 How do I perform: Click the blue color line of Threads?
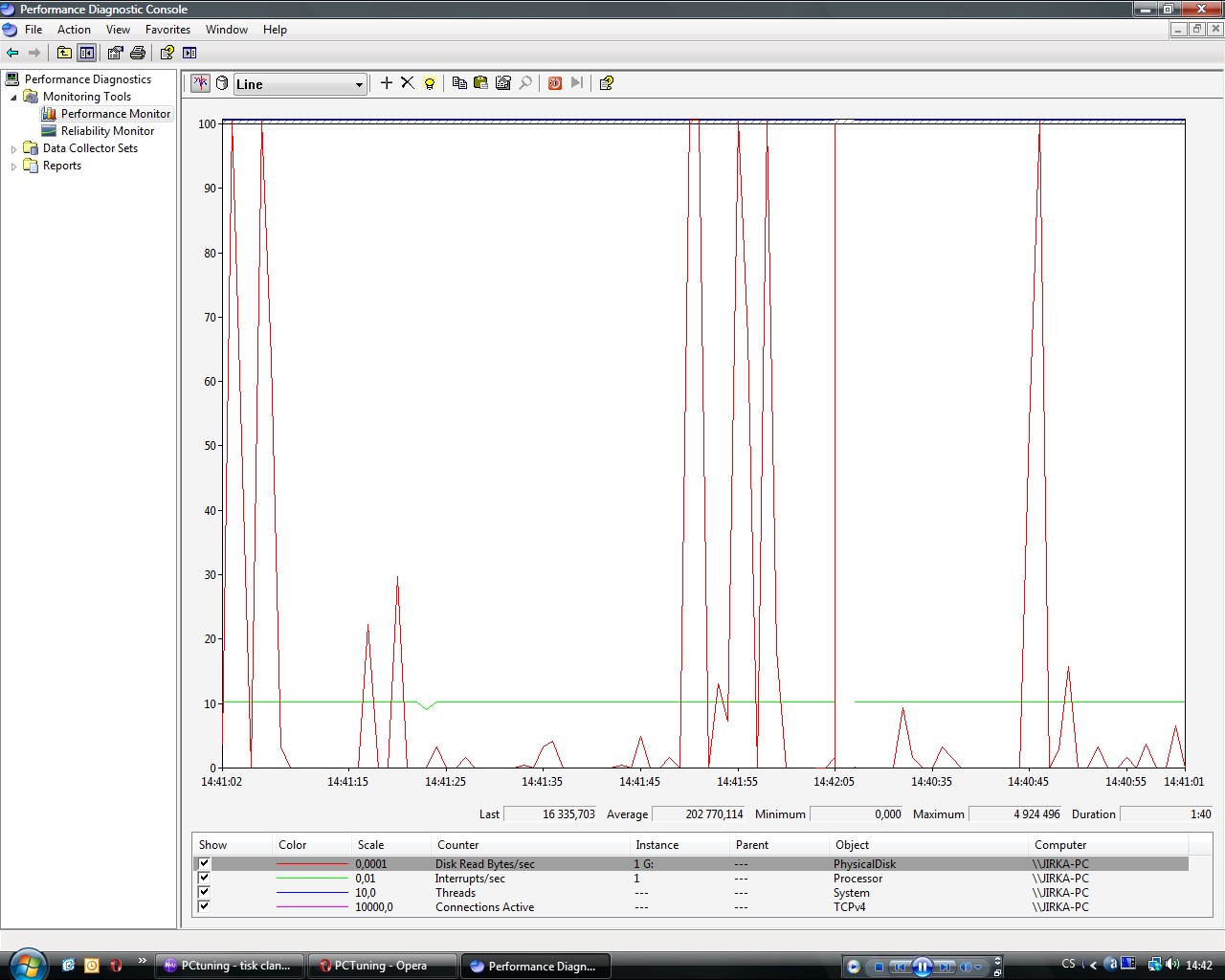tap(312, 893)
